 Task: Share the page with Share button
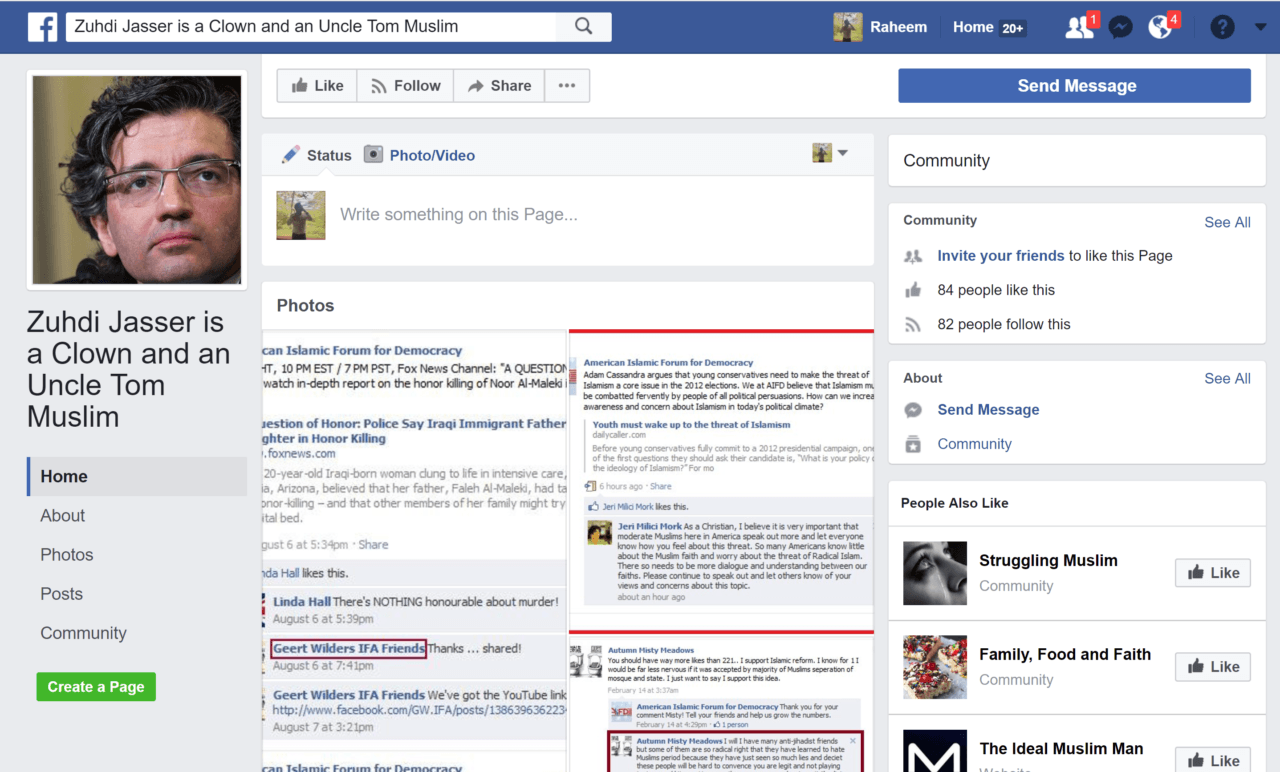click(x=499, y=86)
